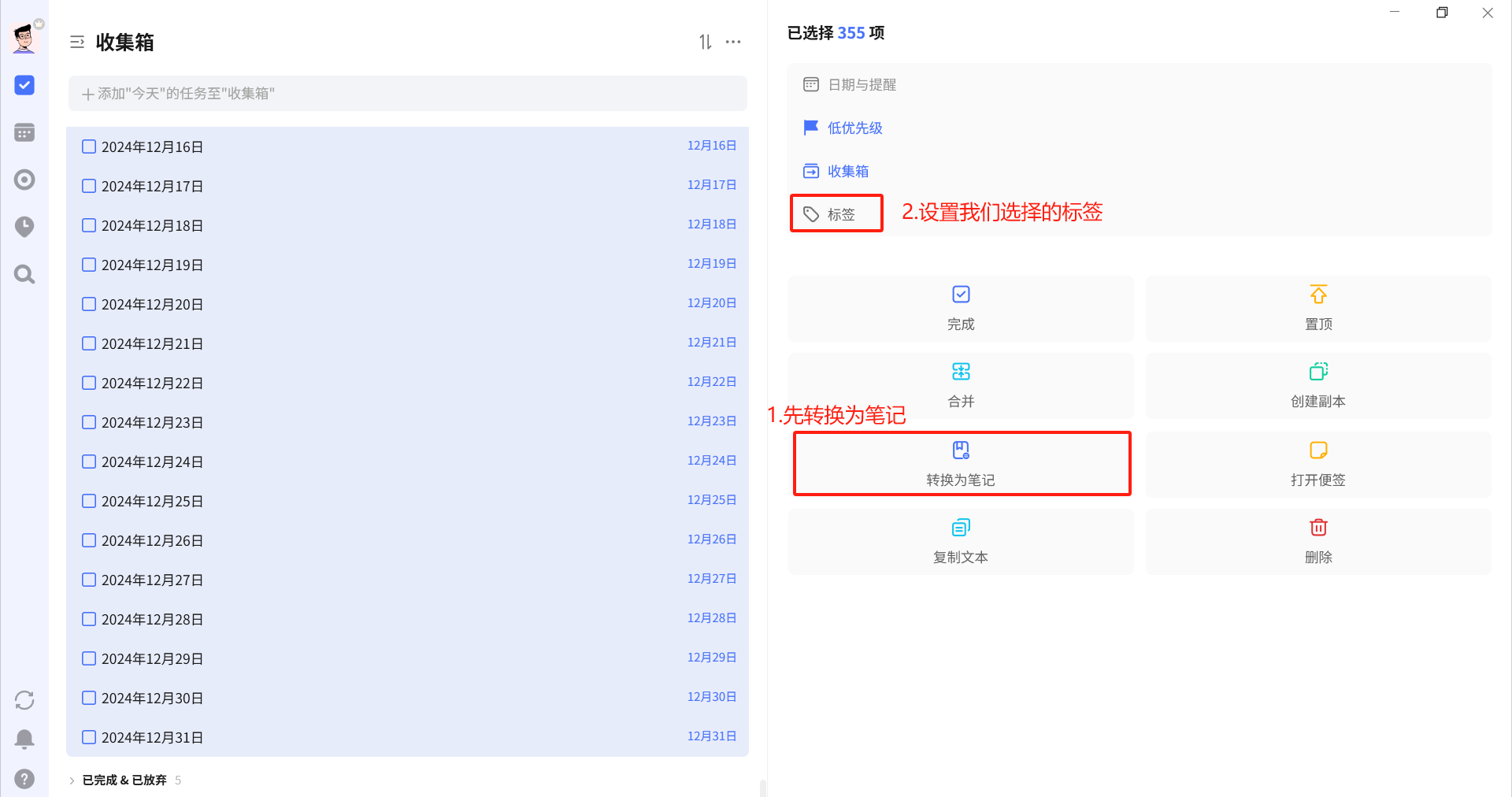Click the 删除 delete button
The height and width of the screenshot is (797, 1512).
[1318, 542]
